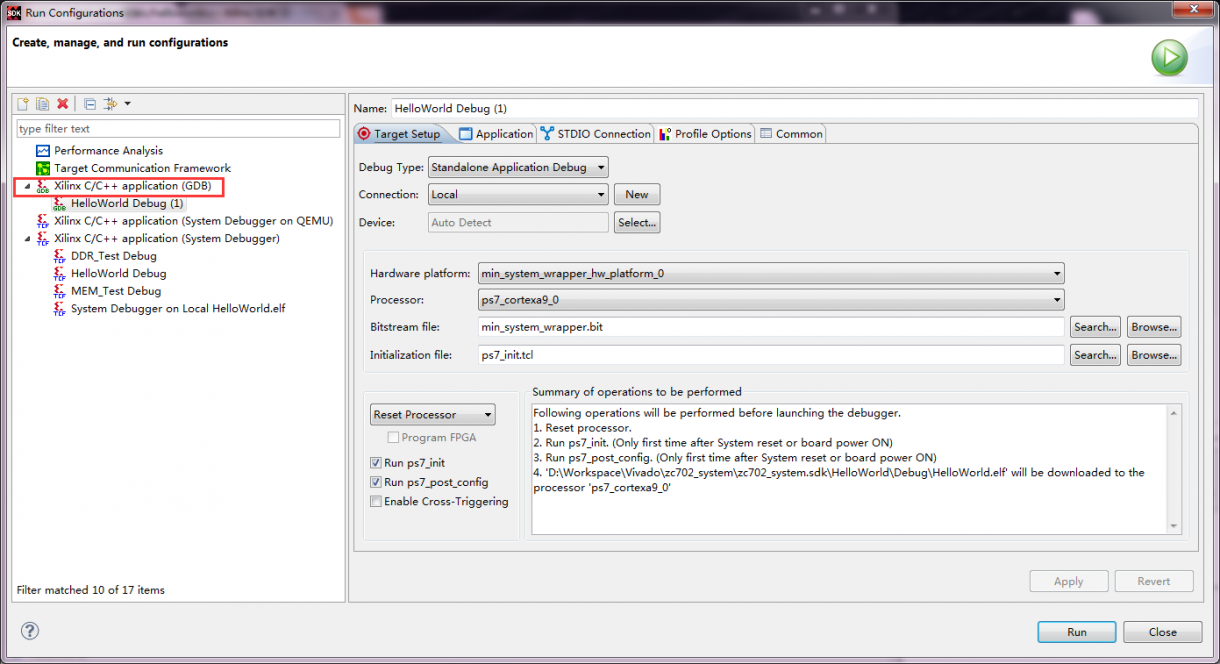The image size is (1220, 664).
Task: Browse for an initialization file
Action: point(1154,355)
